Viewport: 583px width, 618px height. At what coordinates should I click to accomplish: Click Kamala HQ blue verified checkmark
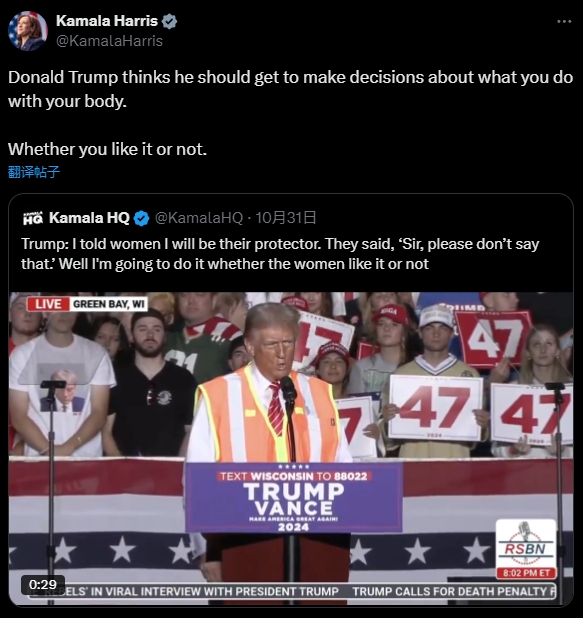click(142, 218)
